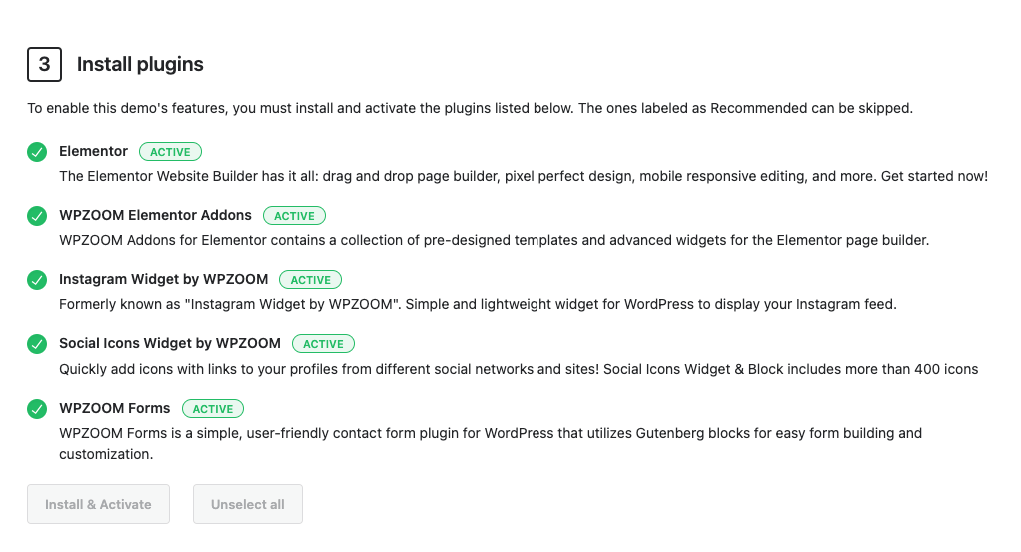Click the ACTIVE badge beside Elementor

click(171, 152)
